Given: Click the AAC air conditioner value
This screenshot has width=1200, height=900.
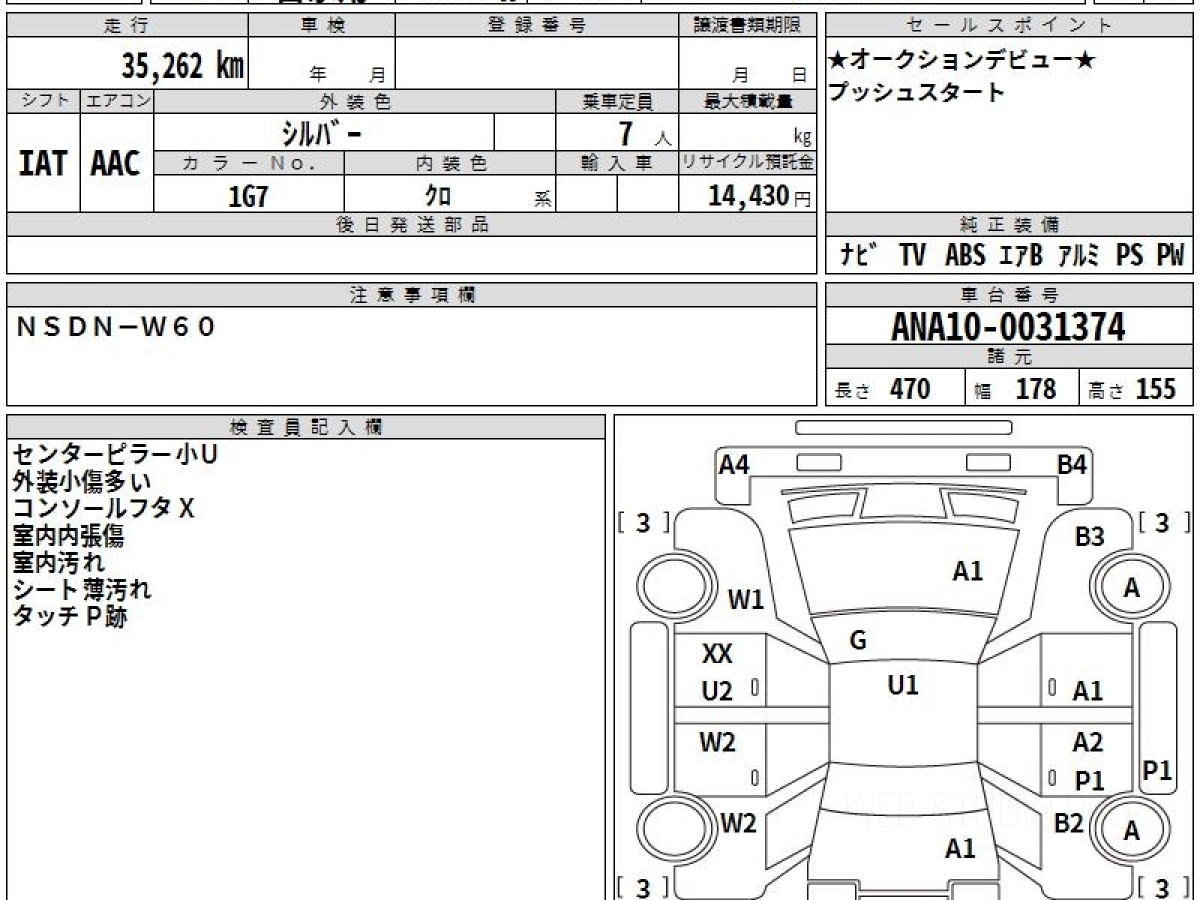Looking at the screenshot, I should [x=116, y=164].
